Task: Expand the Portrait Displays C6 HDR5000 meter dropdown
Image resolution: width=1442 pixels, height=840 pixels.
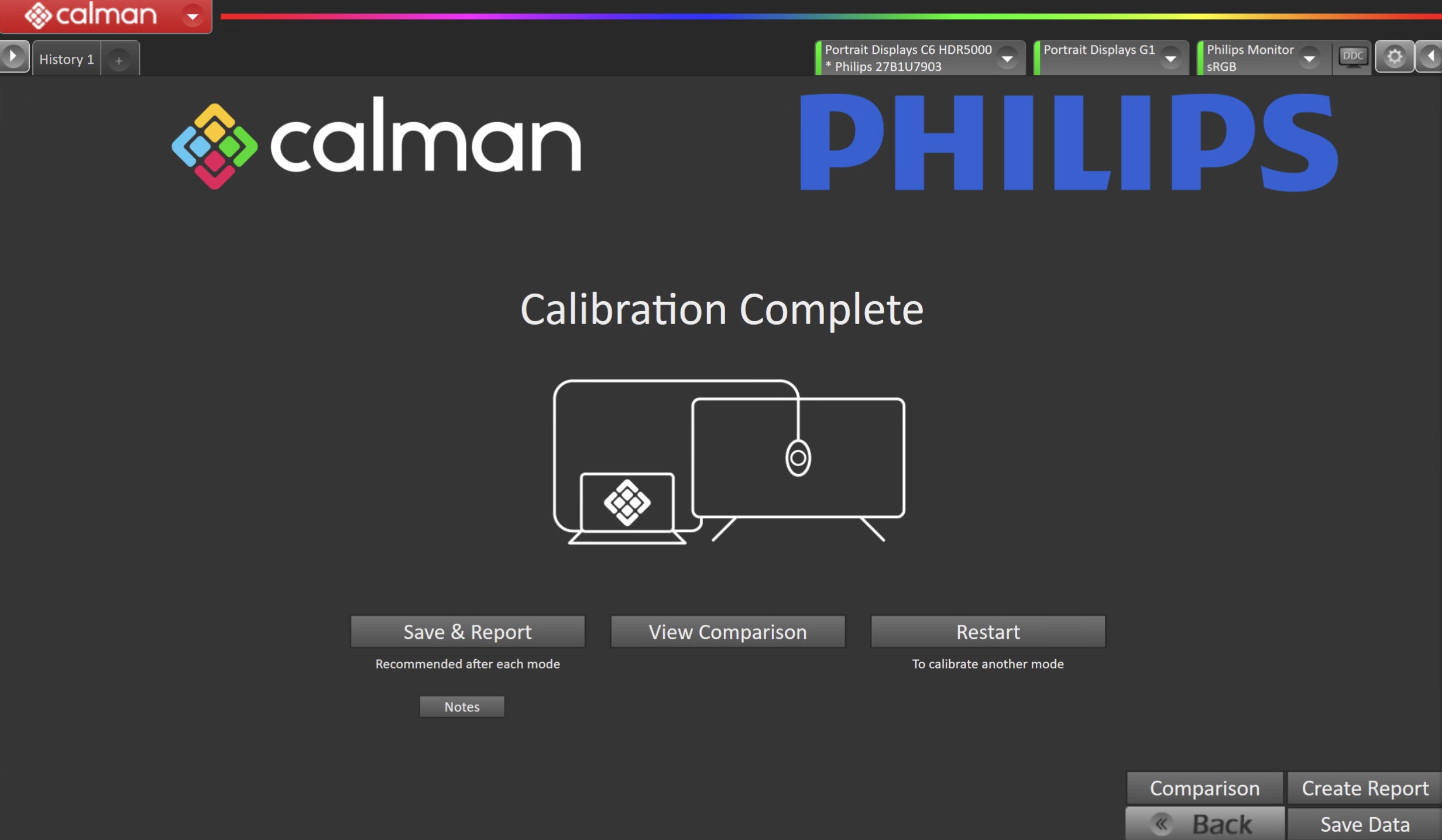Action: coord(1007,58)
